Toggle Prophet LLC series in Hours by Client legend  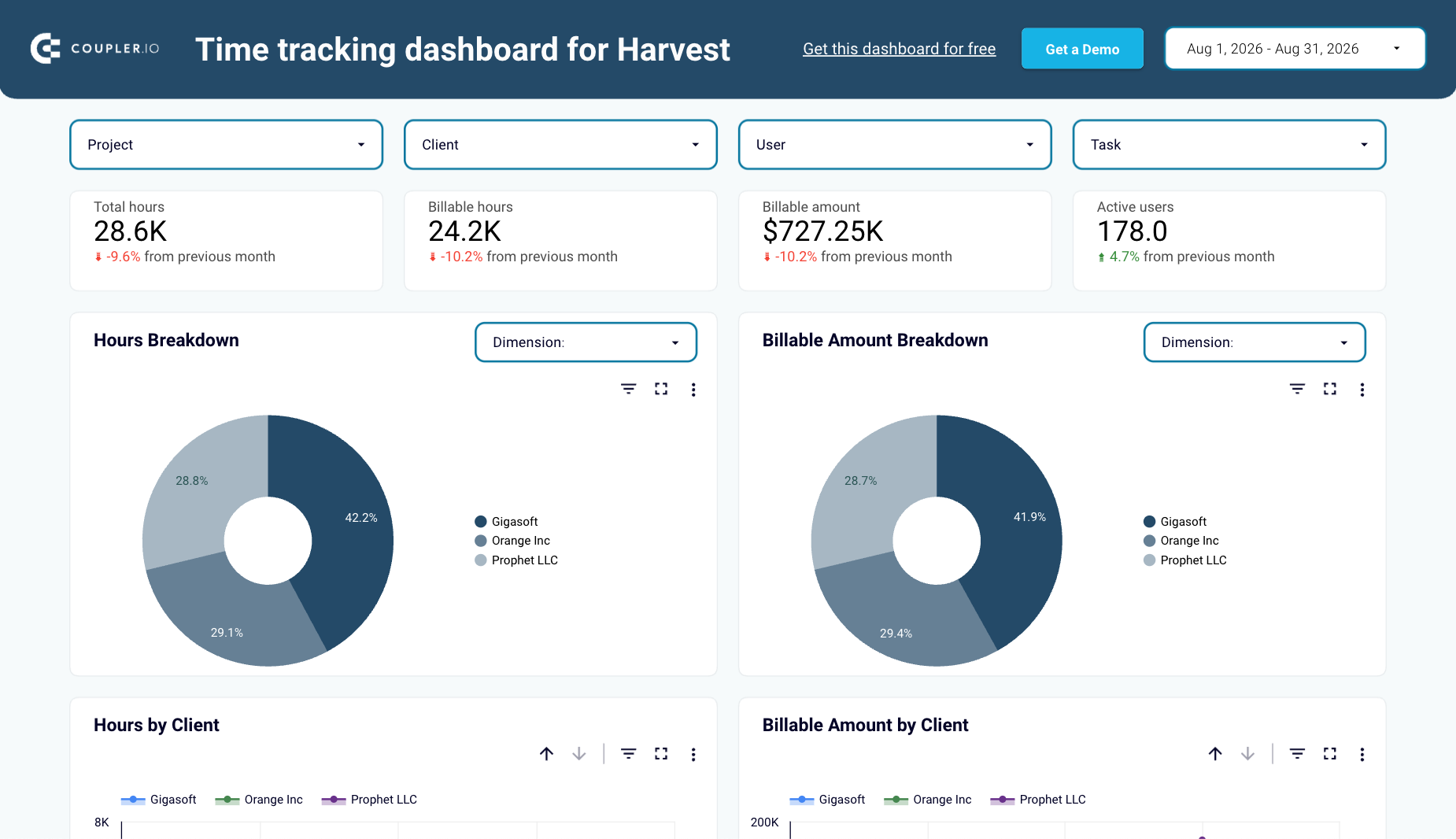(369, 800)
